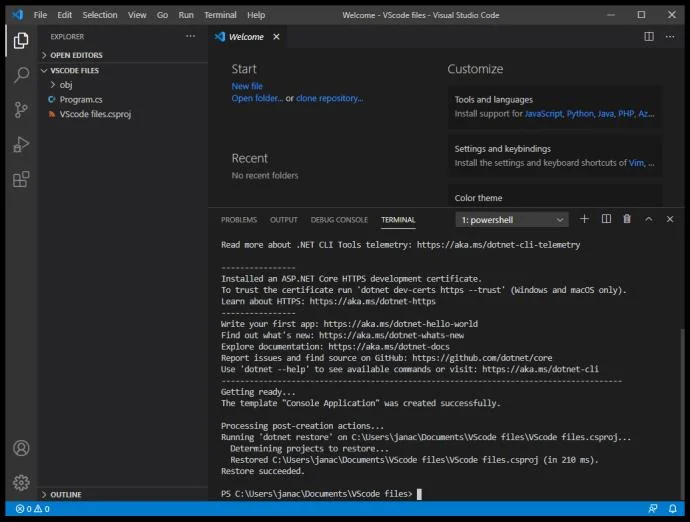Open the Run and Debug view icon
690x522 pixels.
click(x=21, y=144)
